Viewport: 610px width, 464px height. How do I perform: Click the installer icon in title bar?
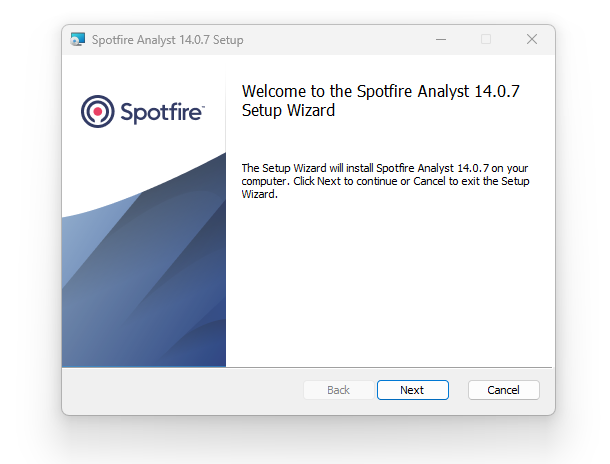click(x=78, y=39)
